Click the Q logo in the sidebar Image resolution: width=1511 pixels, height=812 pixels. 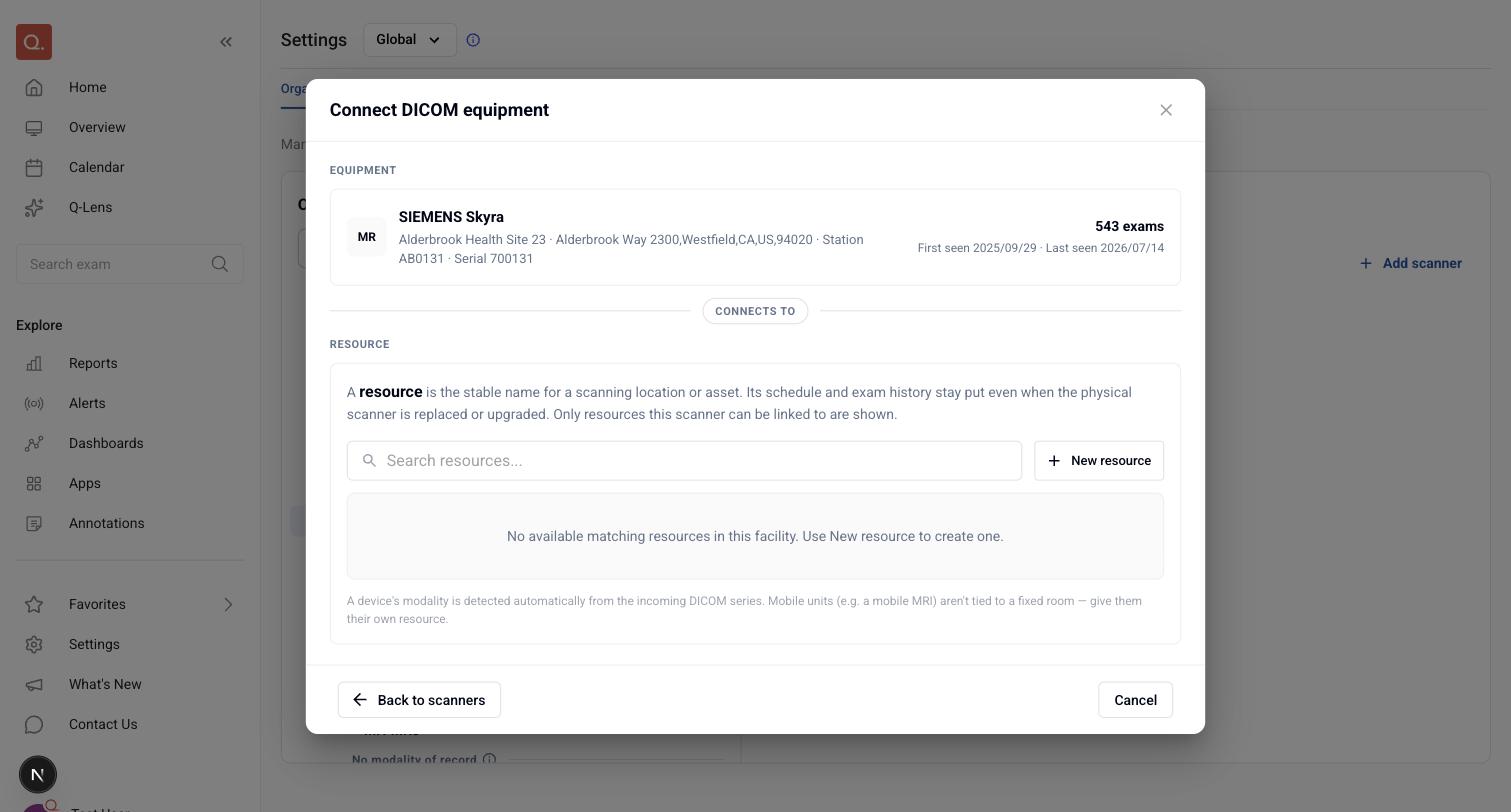pos(34,42)
